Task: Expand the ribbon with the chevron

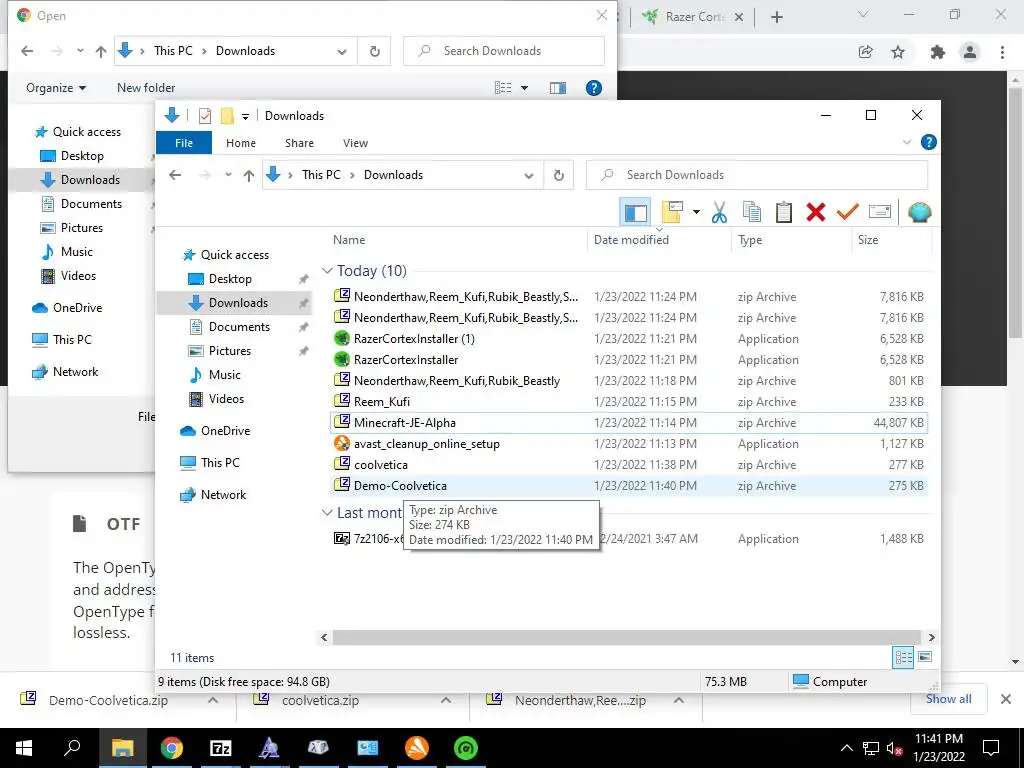Action: [906, 142]
